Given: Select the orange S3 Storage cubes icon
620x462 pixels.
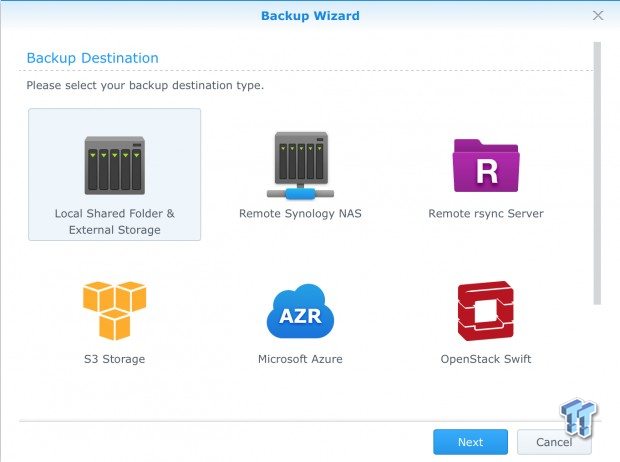Looking at the screenshot, I should pos(115,311).
